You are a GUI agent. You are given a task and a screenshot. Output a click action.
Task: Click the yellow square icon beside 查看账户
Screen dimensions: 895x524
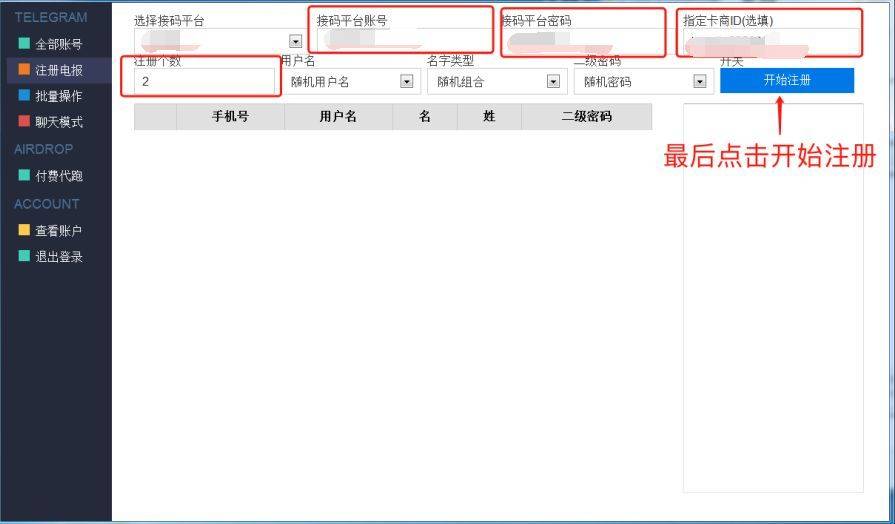(24, 230)
